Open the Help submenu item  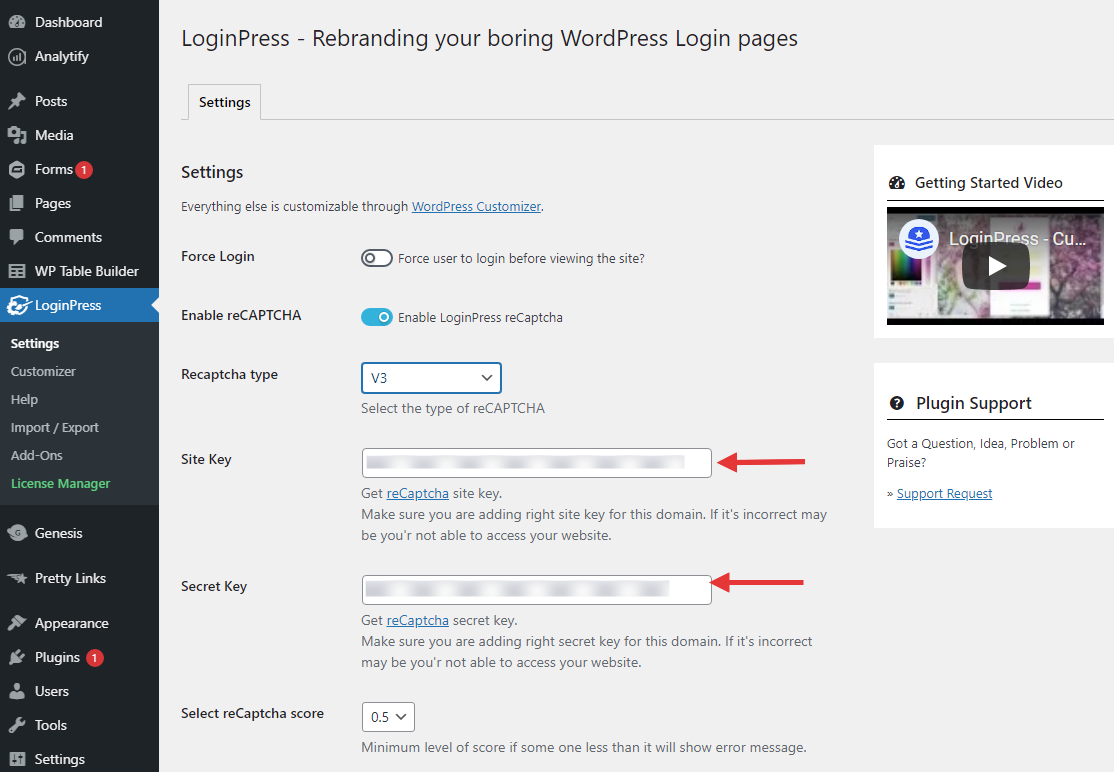pyautogui.click(x=24, y=399)
